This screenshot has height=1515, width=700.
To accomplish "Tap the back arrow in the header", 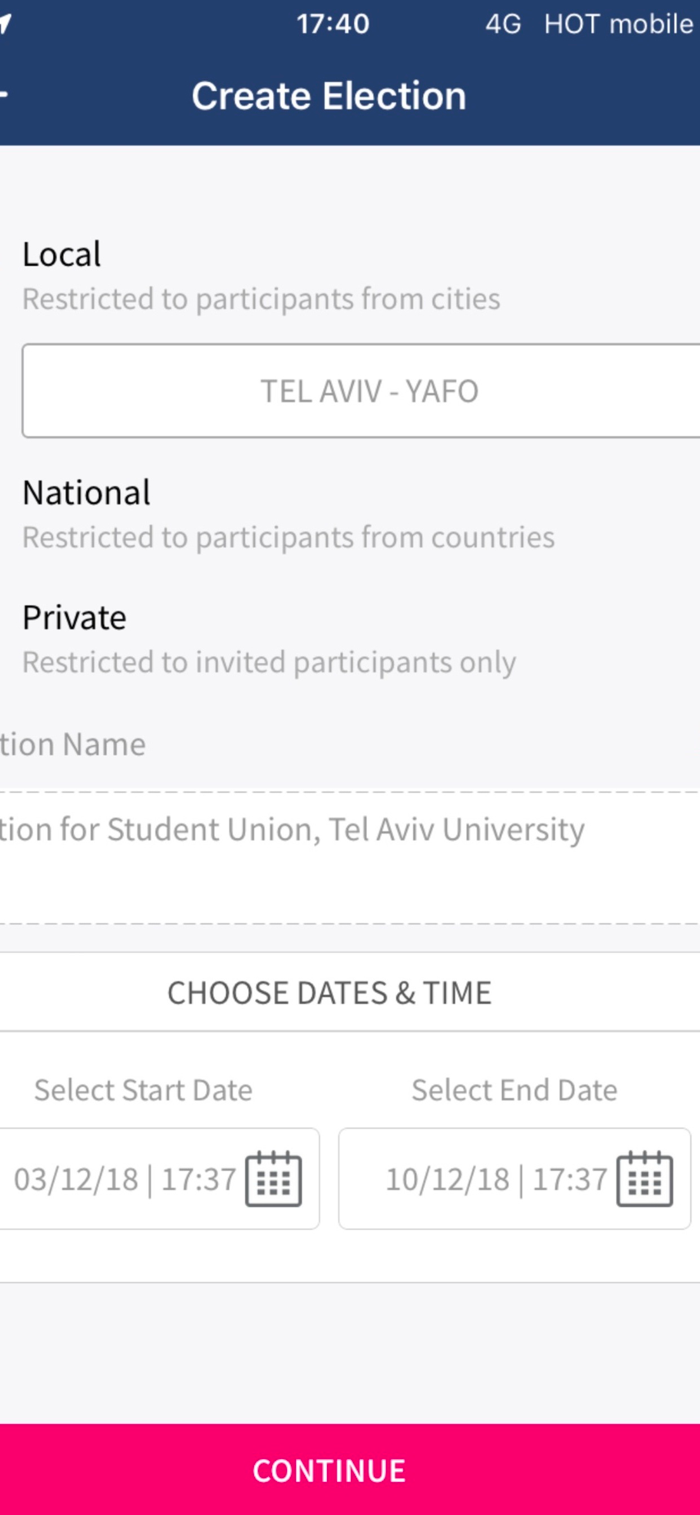I will pyautogui.click(x=5, y=96).
